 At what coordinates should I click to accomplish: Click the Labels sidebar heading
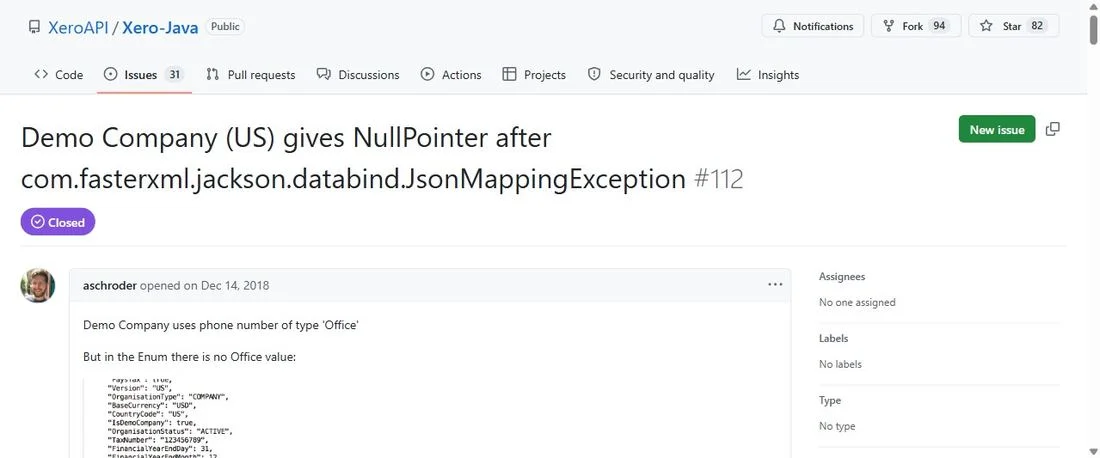coord(833,339)
